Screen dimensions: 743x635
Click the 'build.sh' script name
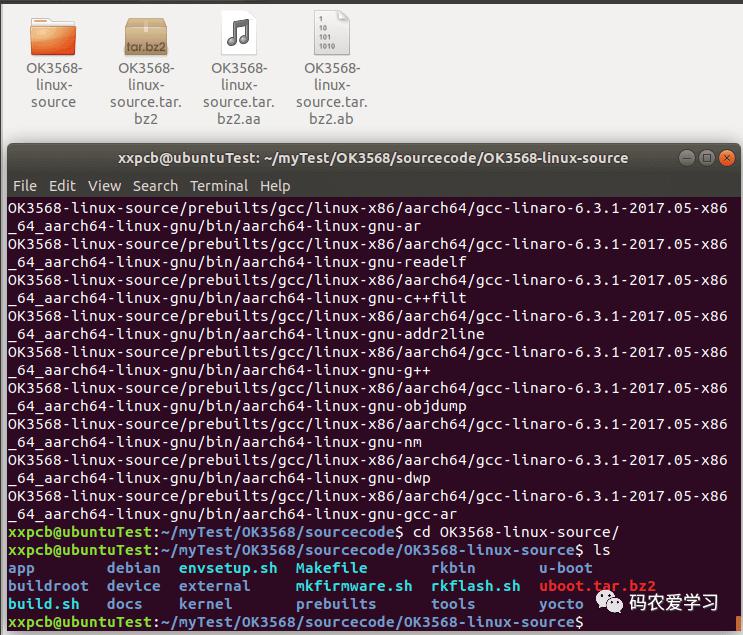(x=44, y=604)
